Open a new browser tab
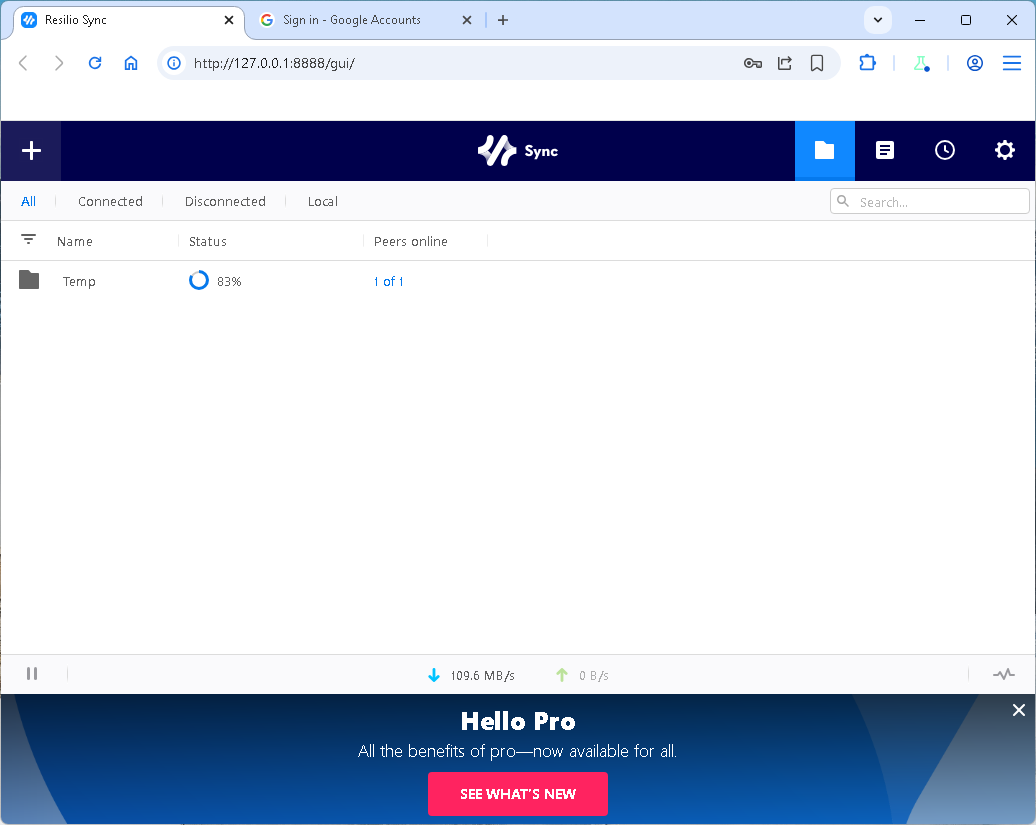Viewport: 1036px width, 825px height. click(x=503, y=20)
